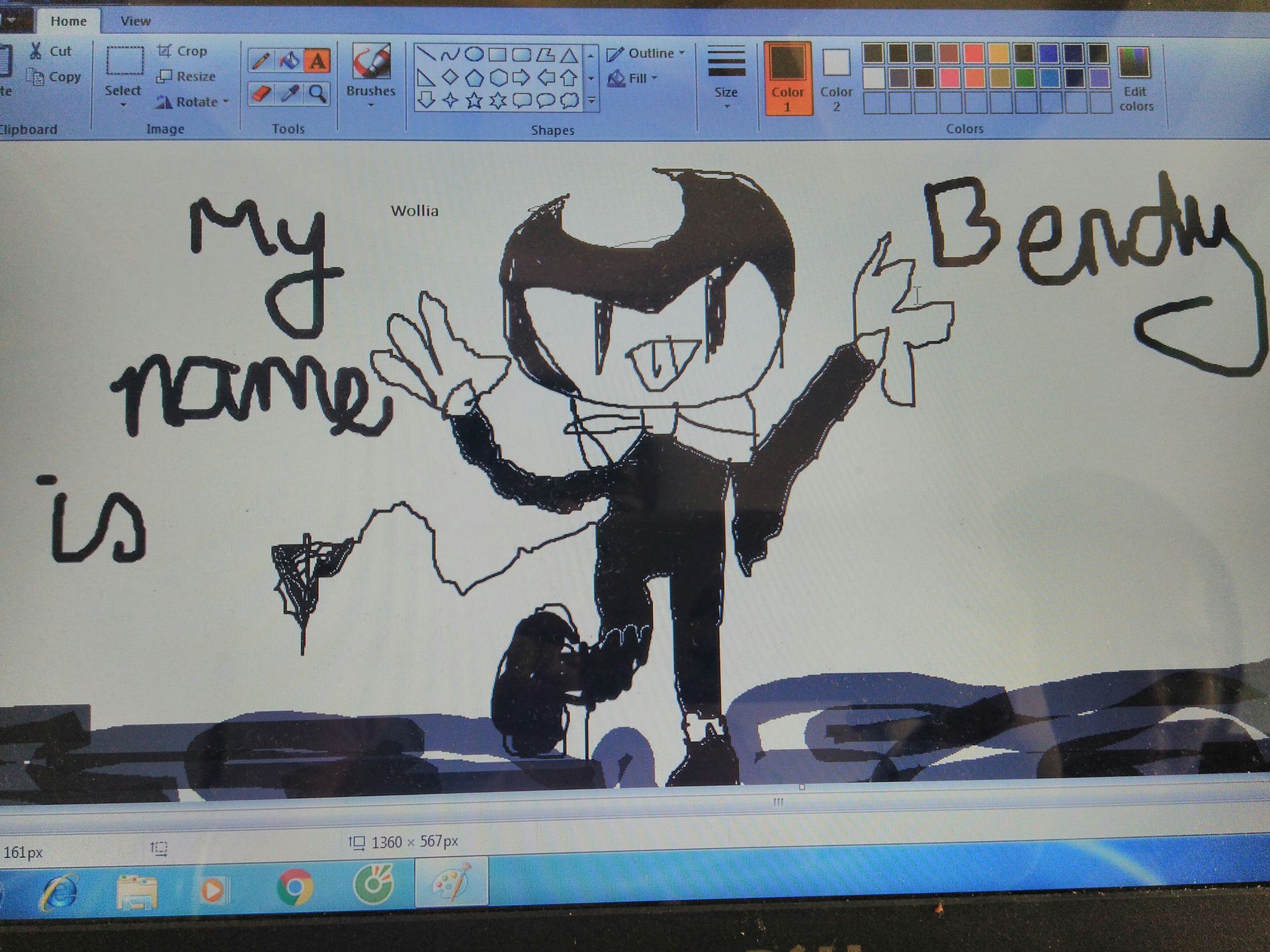Choose the Hexagon shape
Image resolution: width=1270 pixels, height=952 pixels.
coord(497,78)
